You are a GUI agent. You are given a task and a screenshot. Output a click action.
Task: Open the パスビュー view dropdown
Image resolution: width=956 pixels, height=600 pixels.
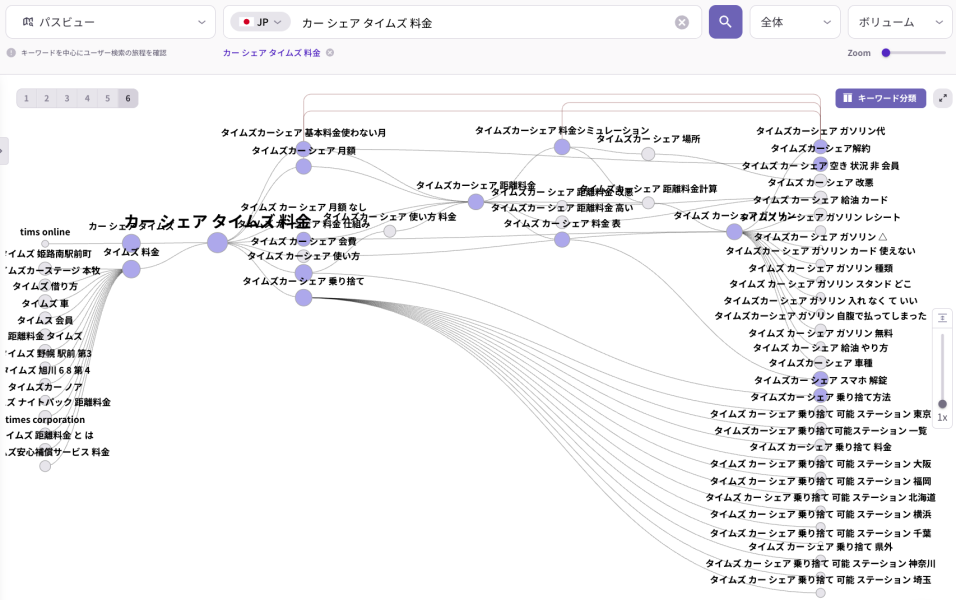coord(110,22)
